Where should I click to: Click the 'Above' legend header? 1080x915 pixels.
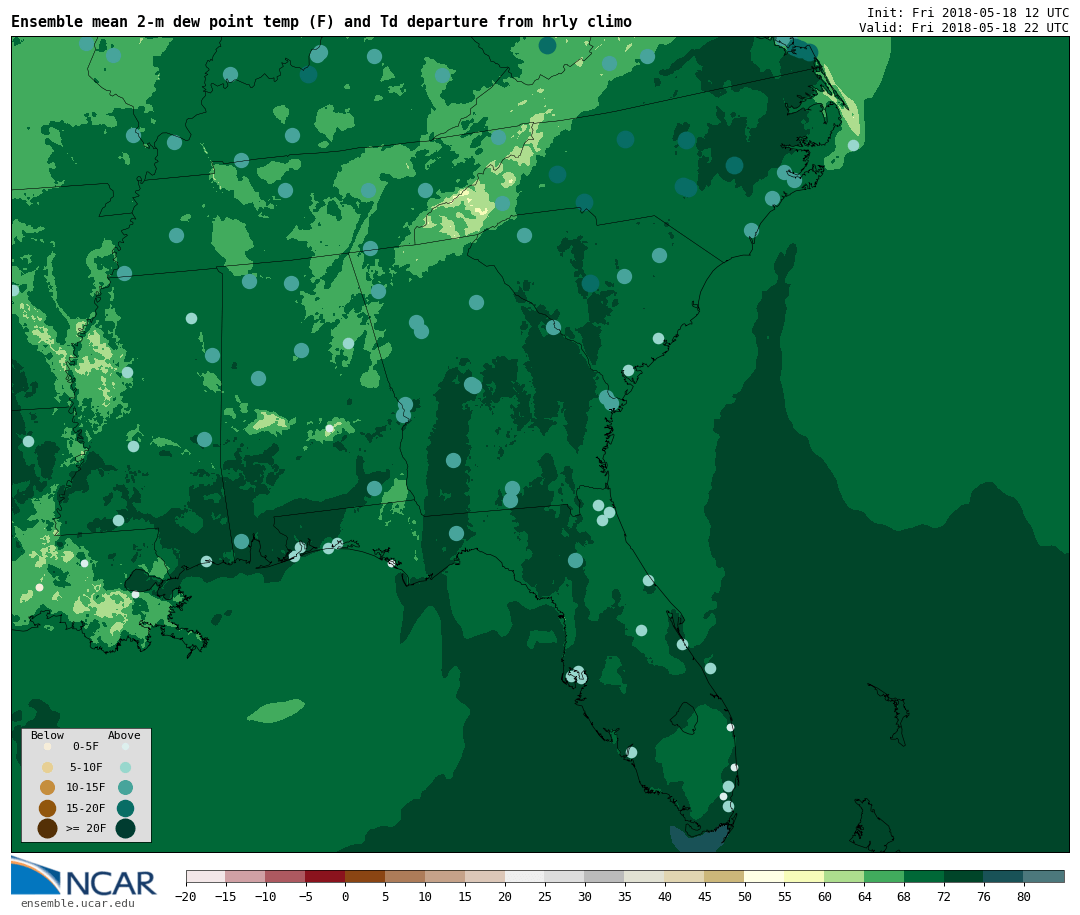(124, 735)
